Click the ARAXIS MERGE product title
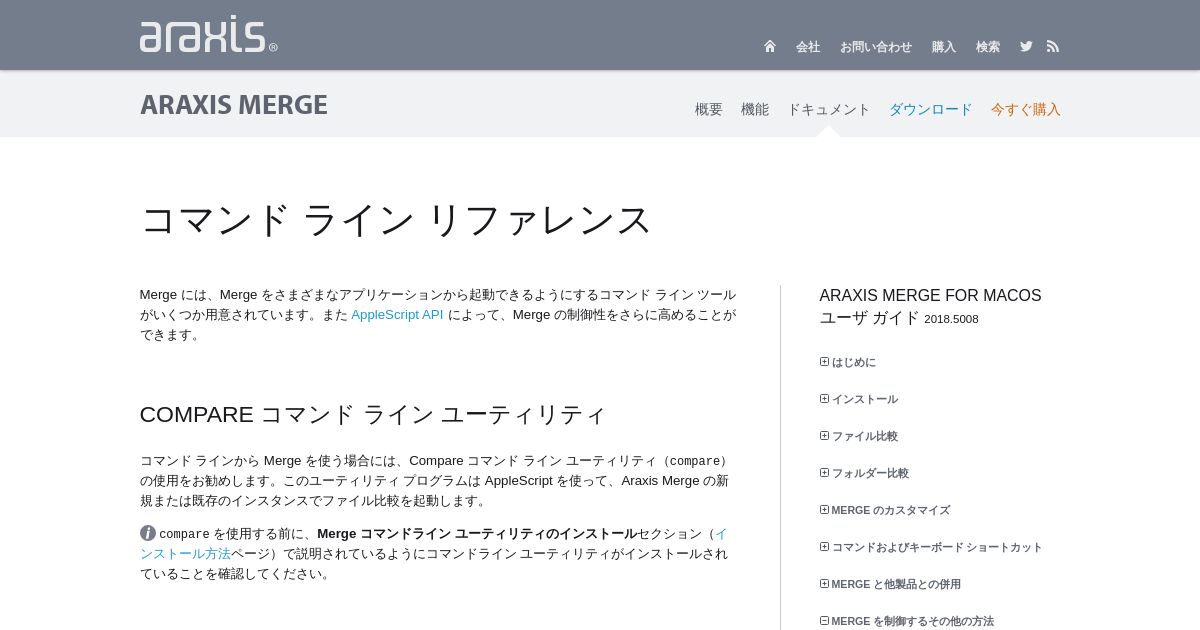The width and height of the screenshot is (1200, 630). [x=234, y=105]
